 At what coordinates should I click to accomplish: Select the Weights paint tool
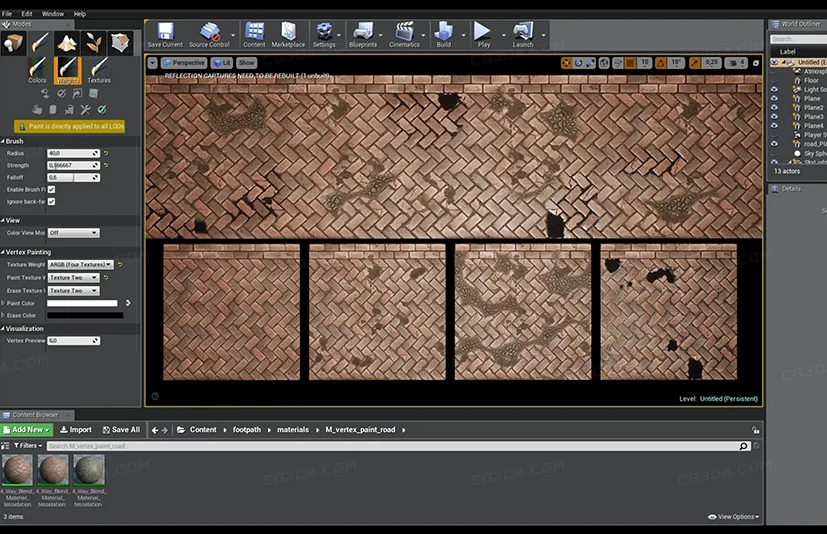[x=68, y=71]
